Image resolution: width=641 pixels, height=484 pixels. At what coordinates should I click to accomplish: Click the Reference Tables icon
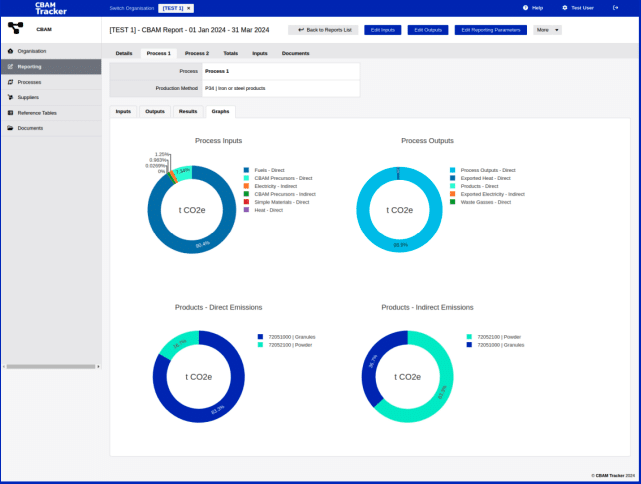(x=10, y=113)
